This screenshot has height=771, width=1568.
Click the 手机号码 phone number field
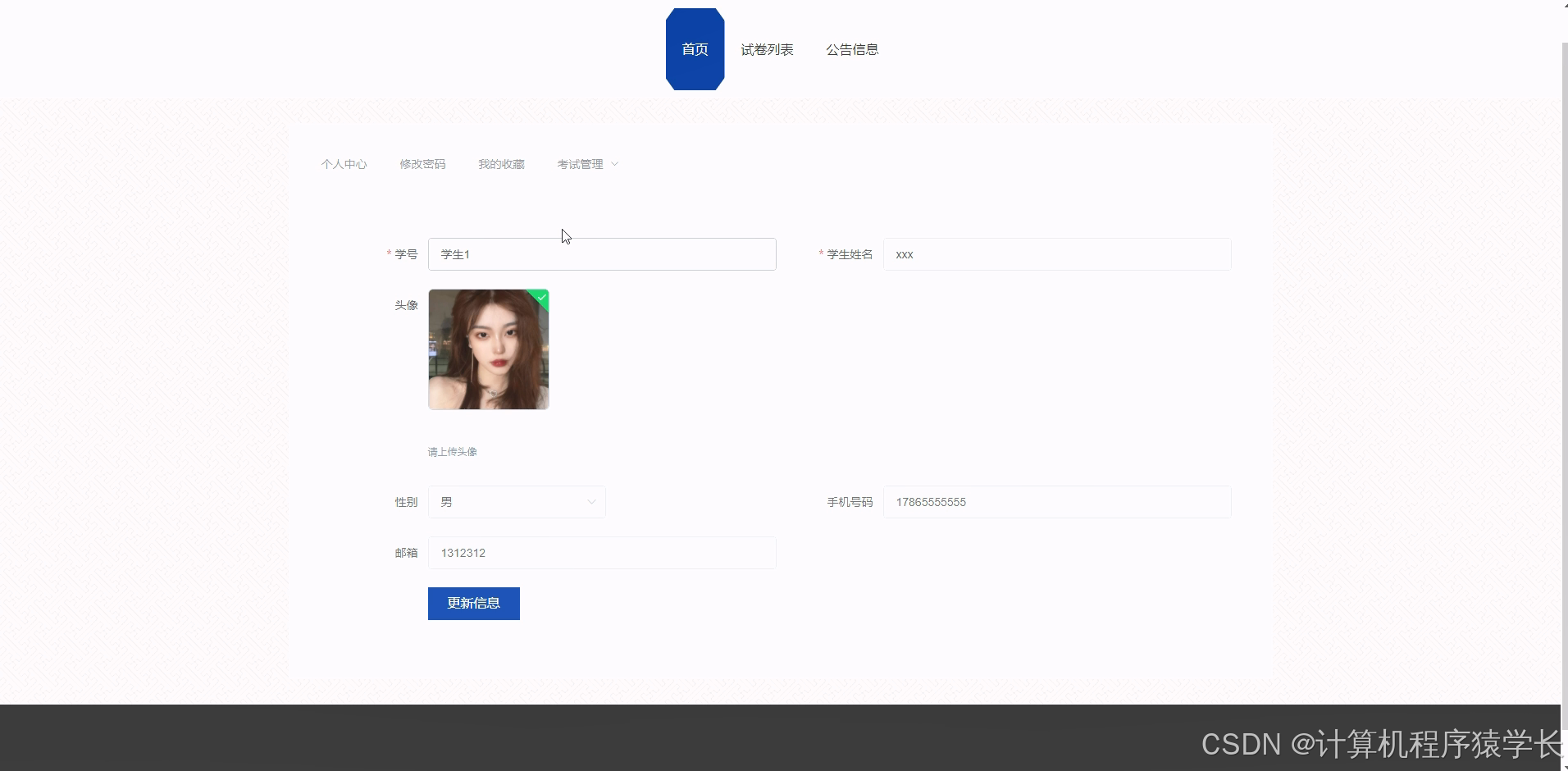coord(1058,501)
